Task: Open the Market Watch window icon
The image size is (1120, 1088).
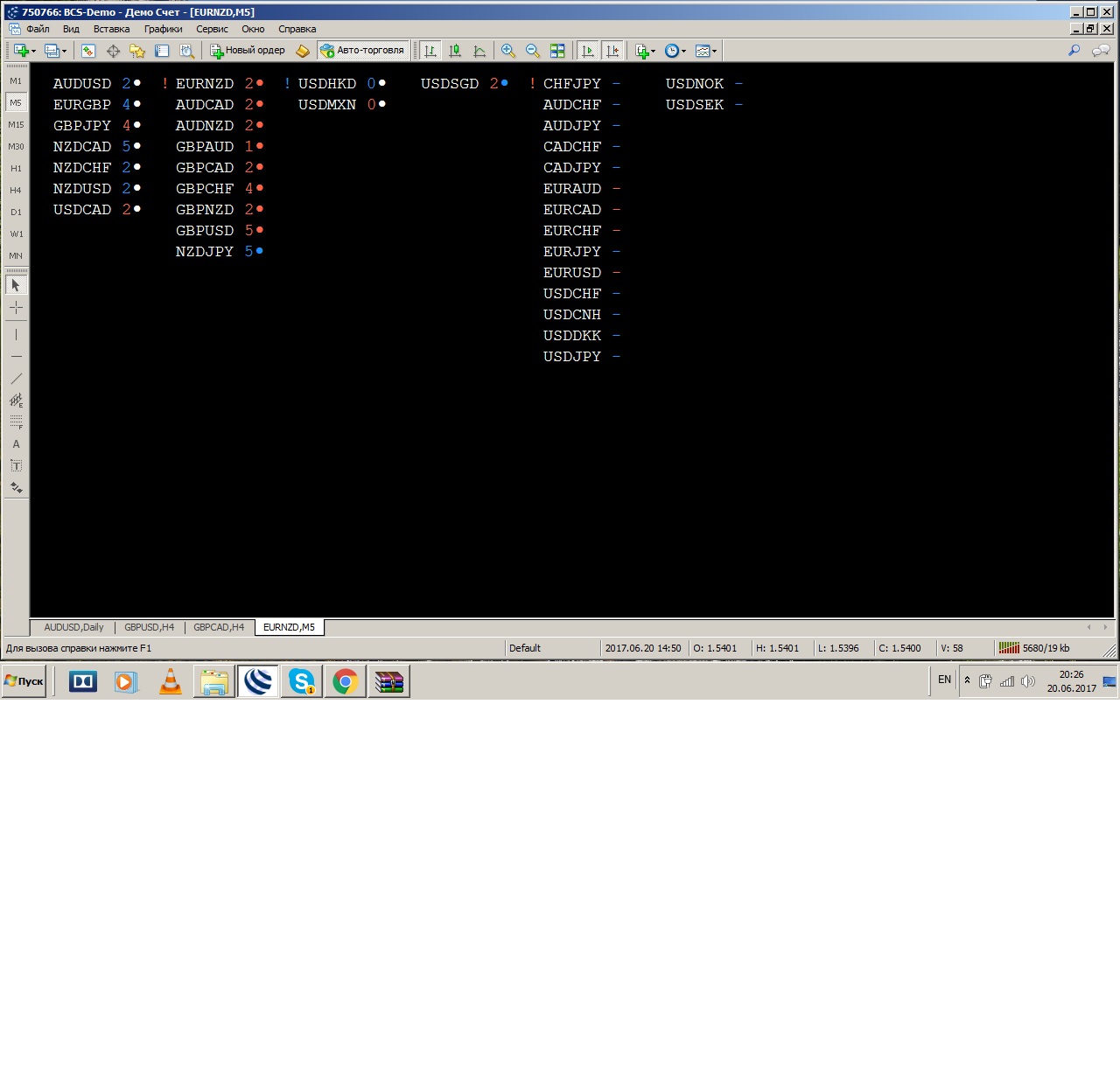Action: 88,51
